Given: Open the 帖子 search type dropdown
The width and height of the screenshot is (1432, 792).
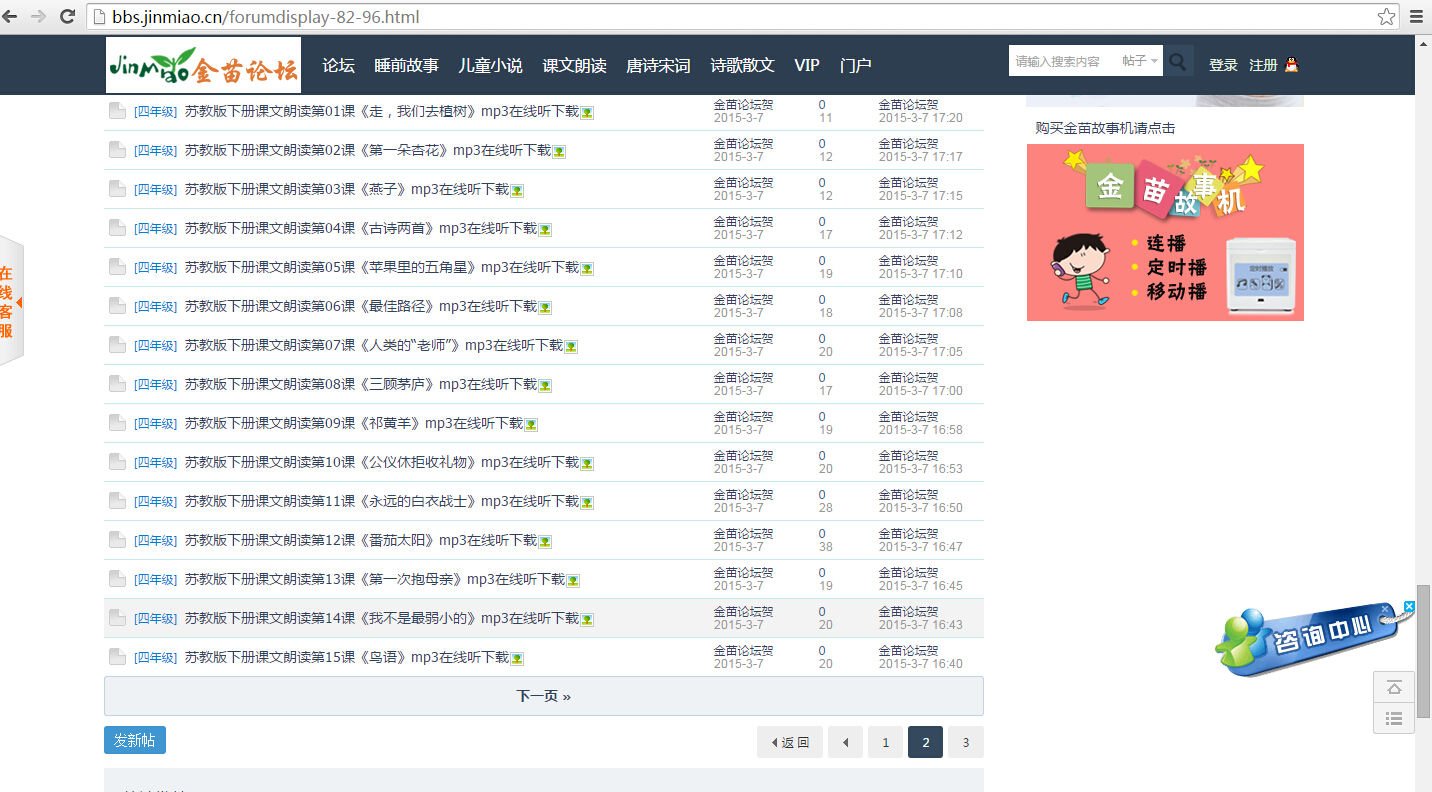Looking at the screenshot, I should click(x=1140, y=62).
